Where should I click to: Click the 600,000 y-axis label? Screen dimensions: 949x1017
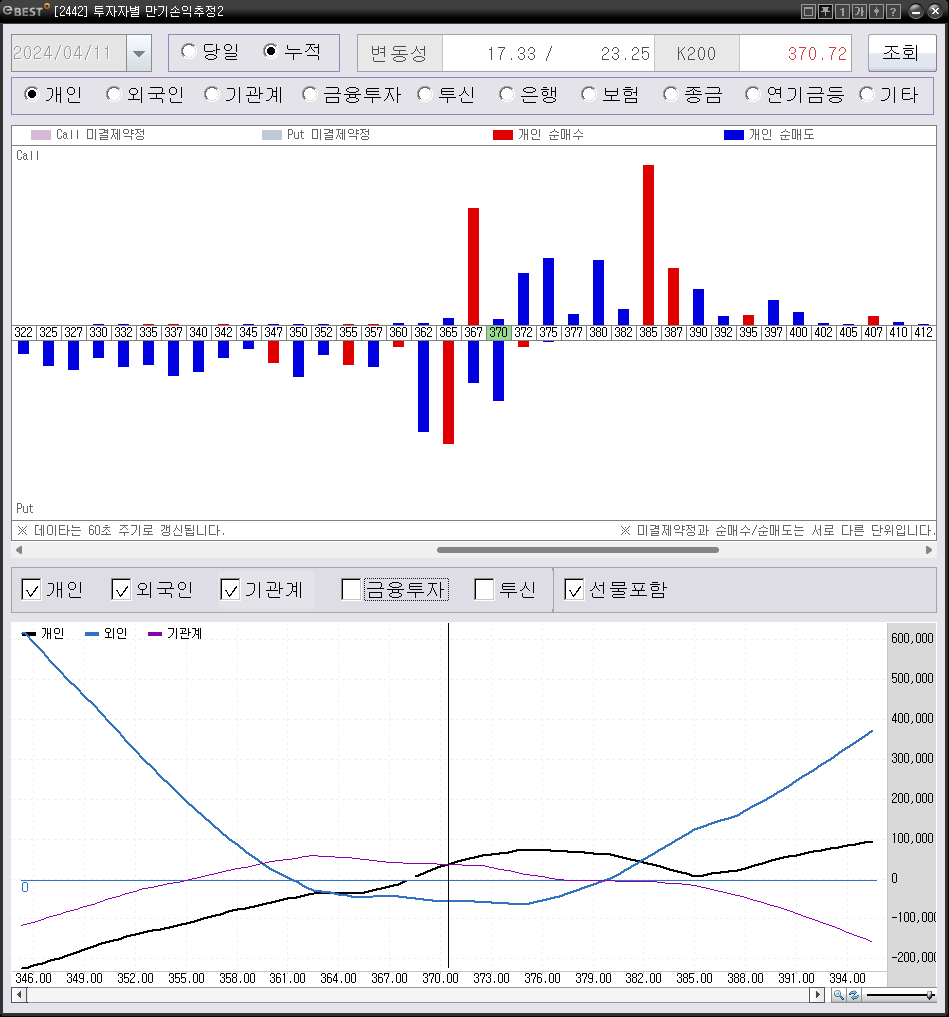pyautogui.click(x=912, y=638)
